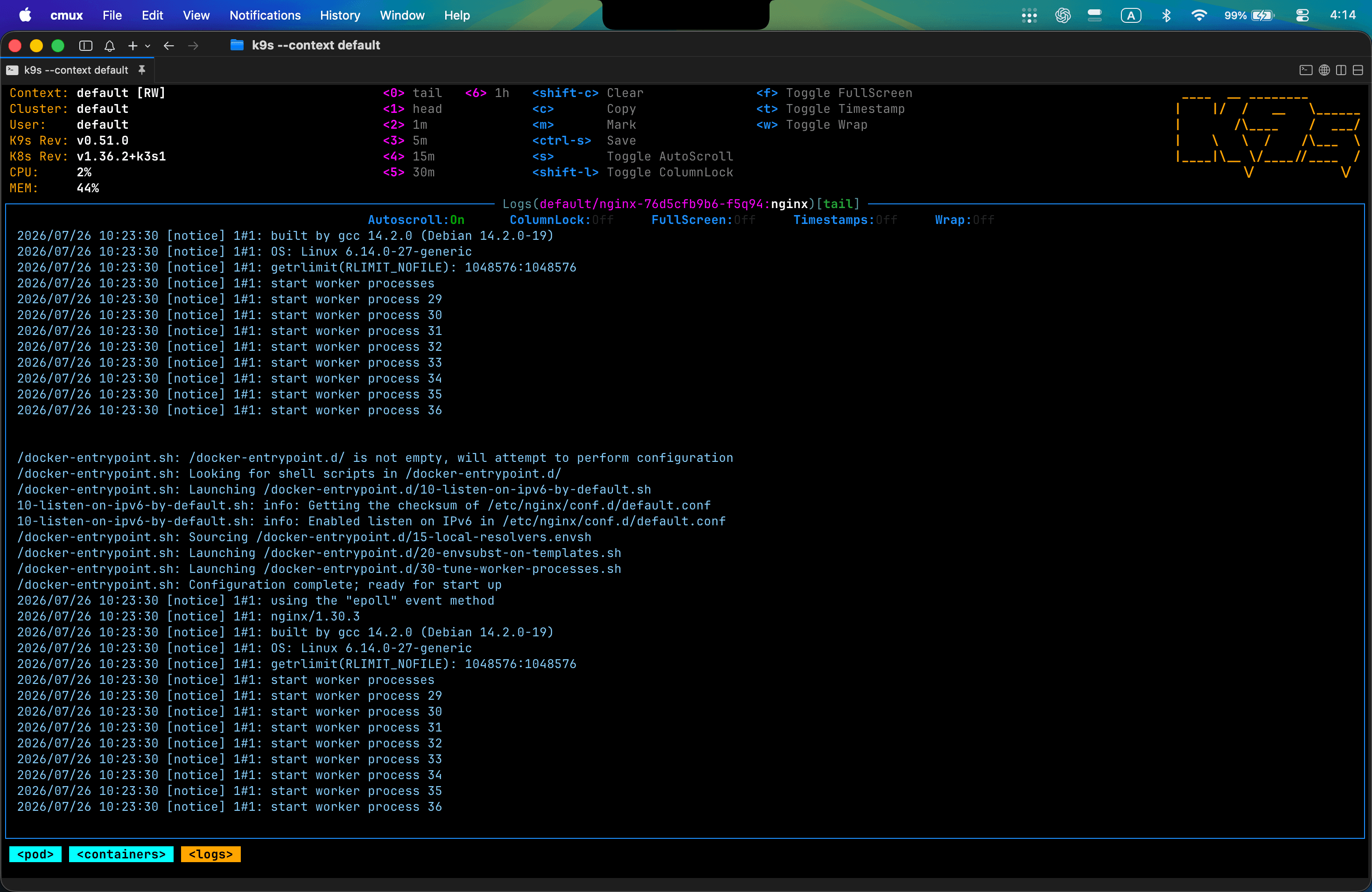
Task: Toggle the FullScreen:Off indicator
Action: tap(703, 220)
